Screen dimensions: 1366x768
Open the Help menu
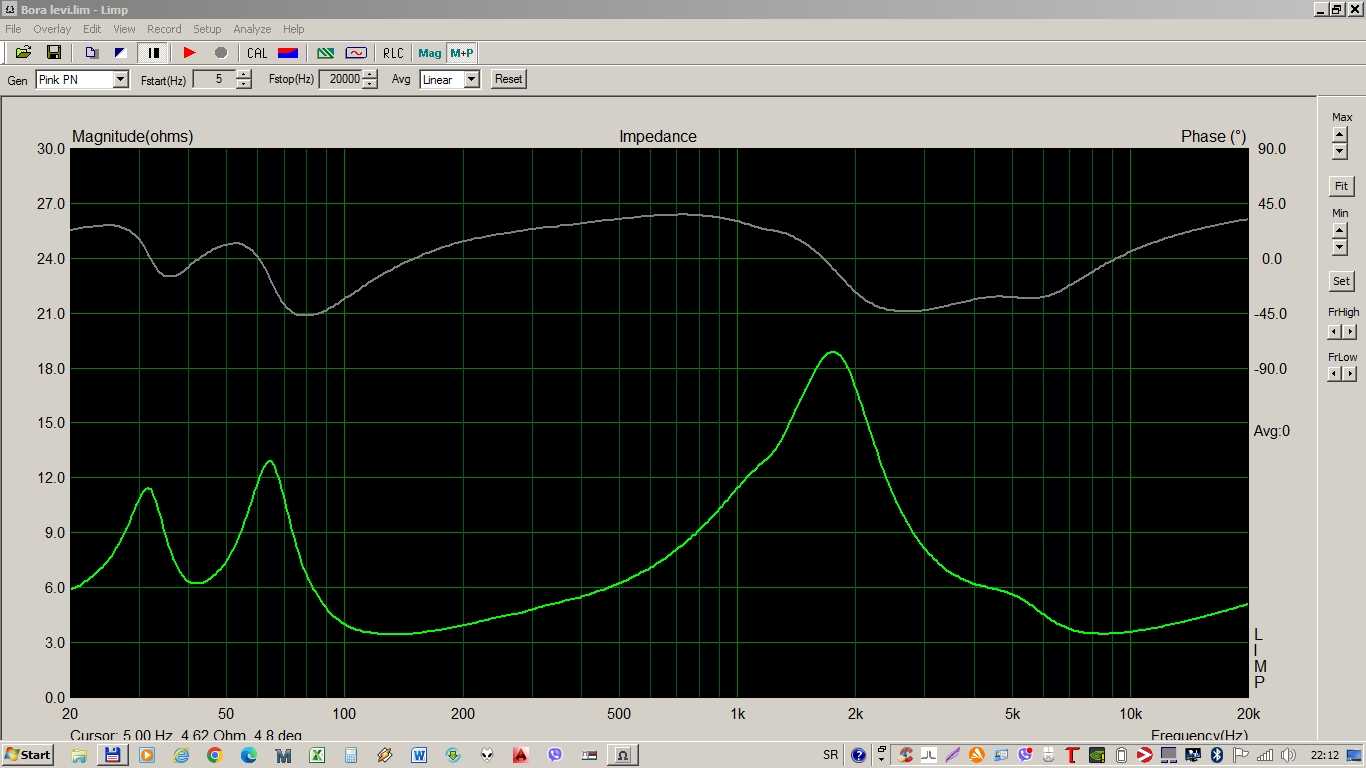293,29
